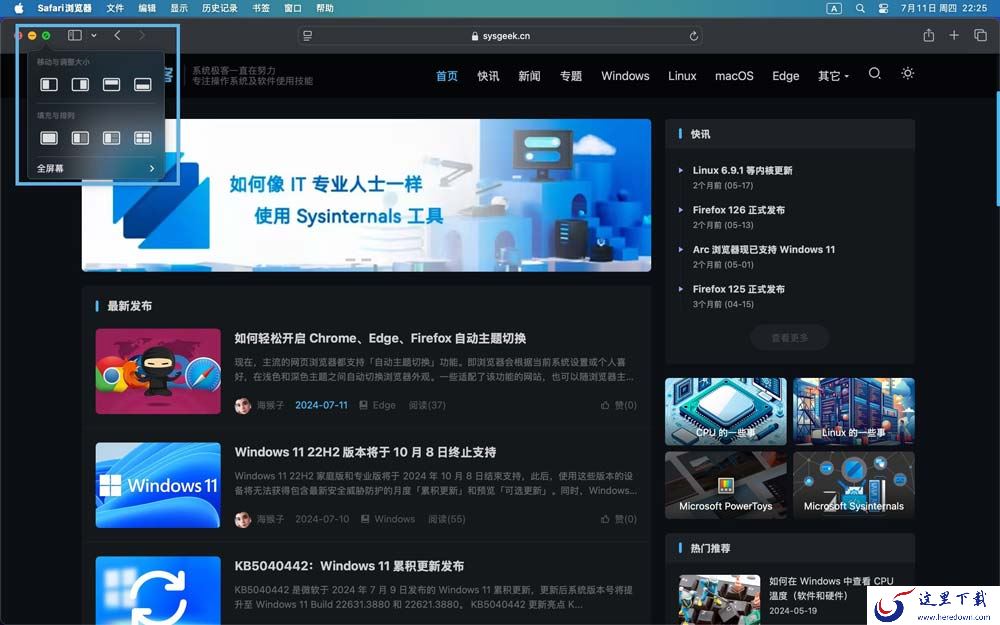Open the page settings icon in address bar

coord(307,36)
